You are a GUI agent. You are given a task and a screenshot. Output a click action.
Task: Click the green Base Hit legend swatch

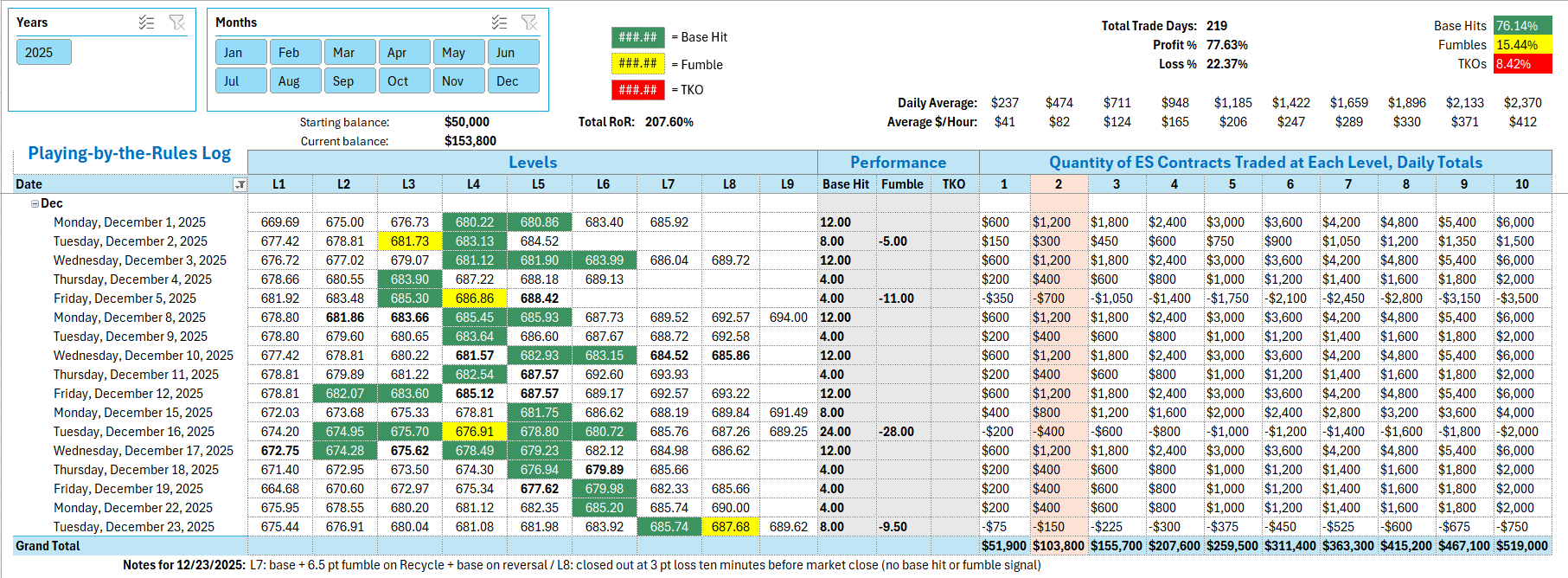(637, 37)
